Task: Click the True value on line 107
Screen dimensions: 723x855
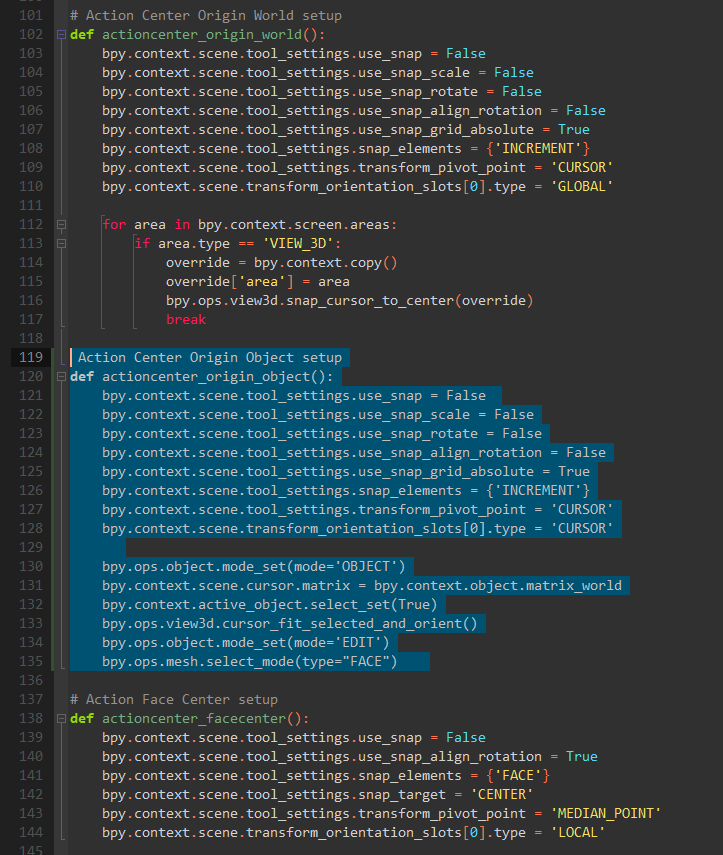Action: click(573, 129)
